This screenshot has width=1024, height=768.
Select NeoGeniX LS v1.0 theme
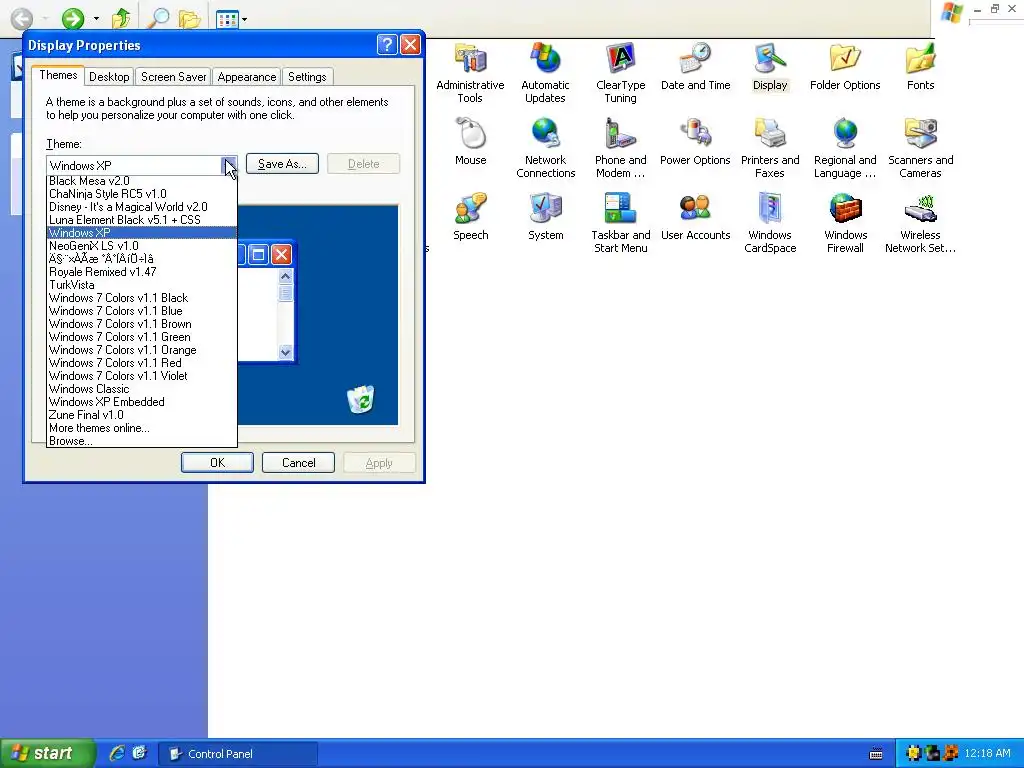click(x=142, y=246)
